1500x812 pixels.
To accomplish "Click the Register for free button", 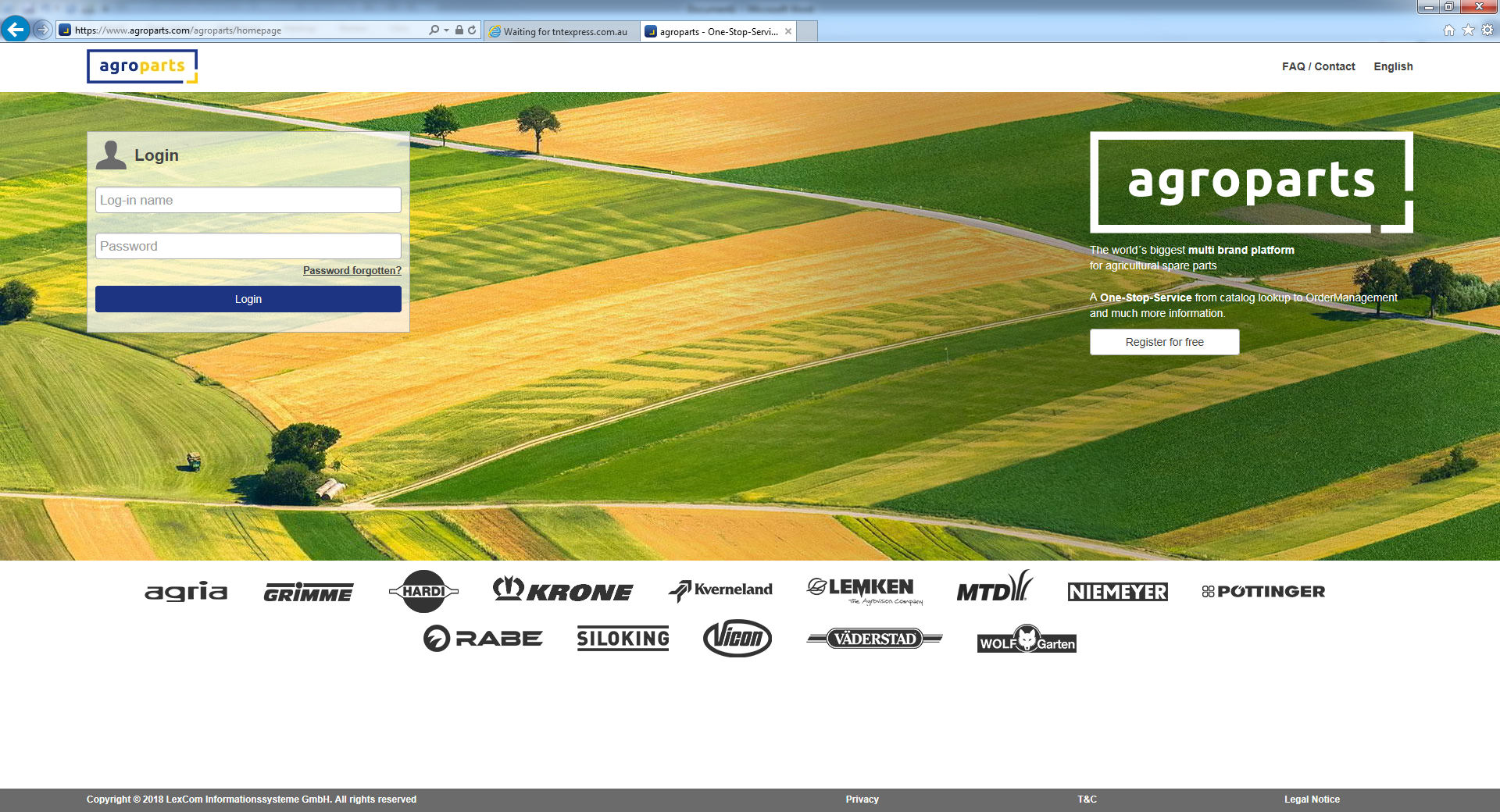I will click(x=1165, y=342).
